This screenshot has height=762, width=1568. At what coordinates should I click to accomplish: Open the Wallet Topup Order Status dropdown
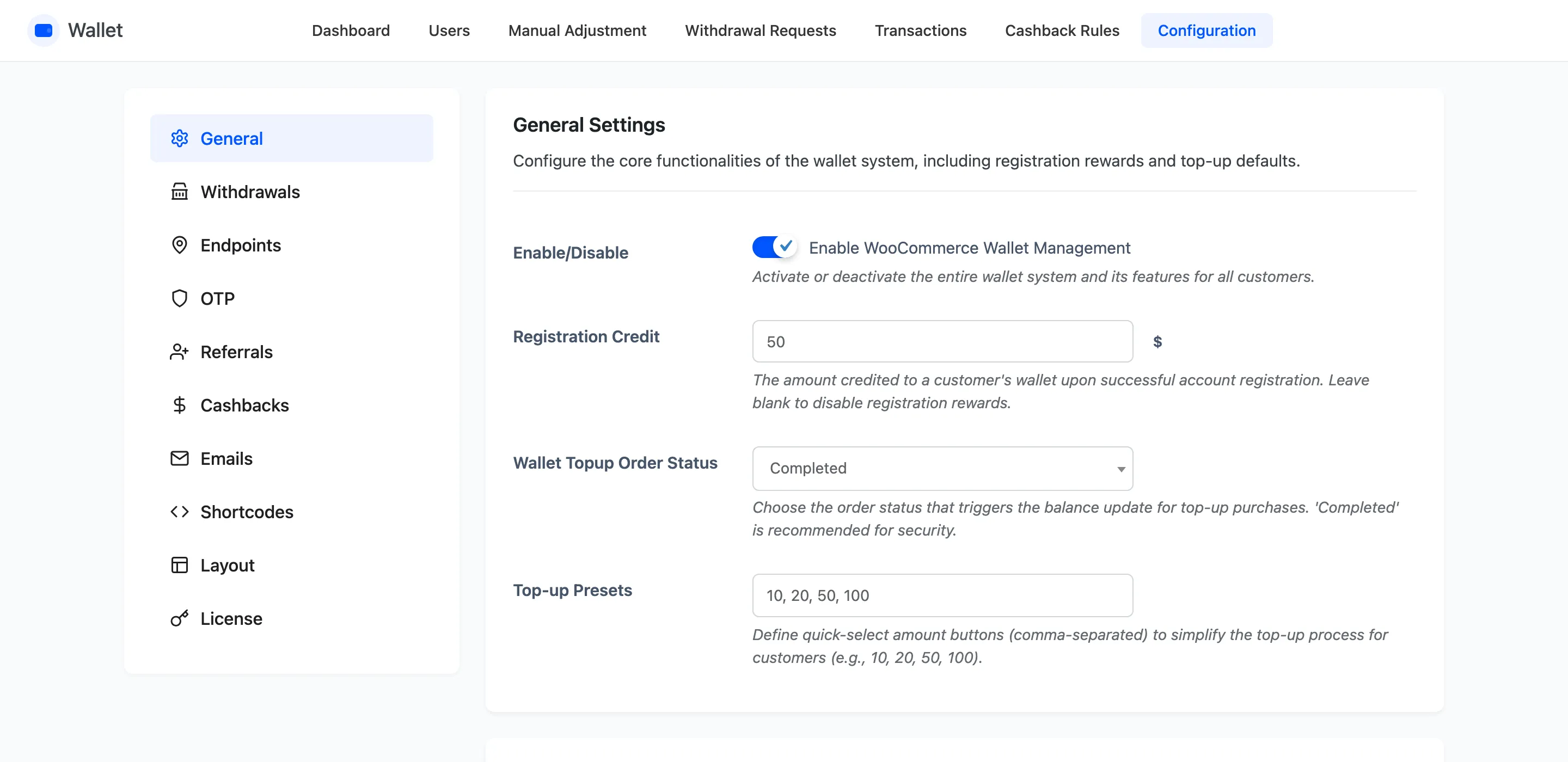942,468
